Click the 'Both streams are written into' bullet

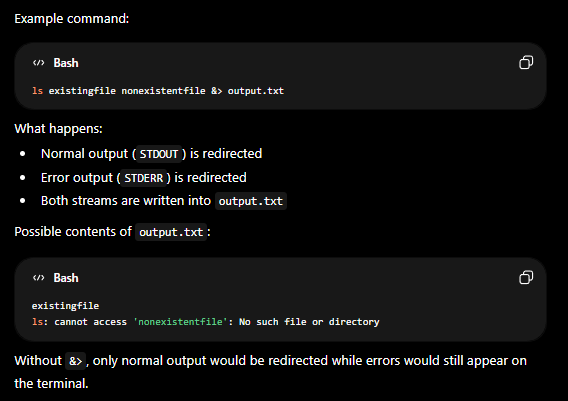coord(163,201)
